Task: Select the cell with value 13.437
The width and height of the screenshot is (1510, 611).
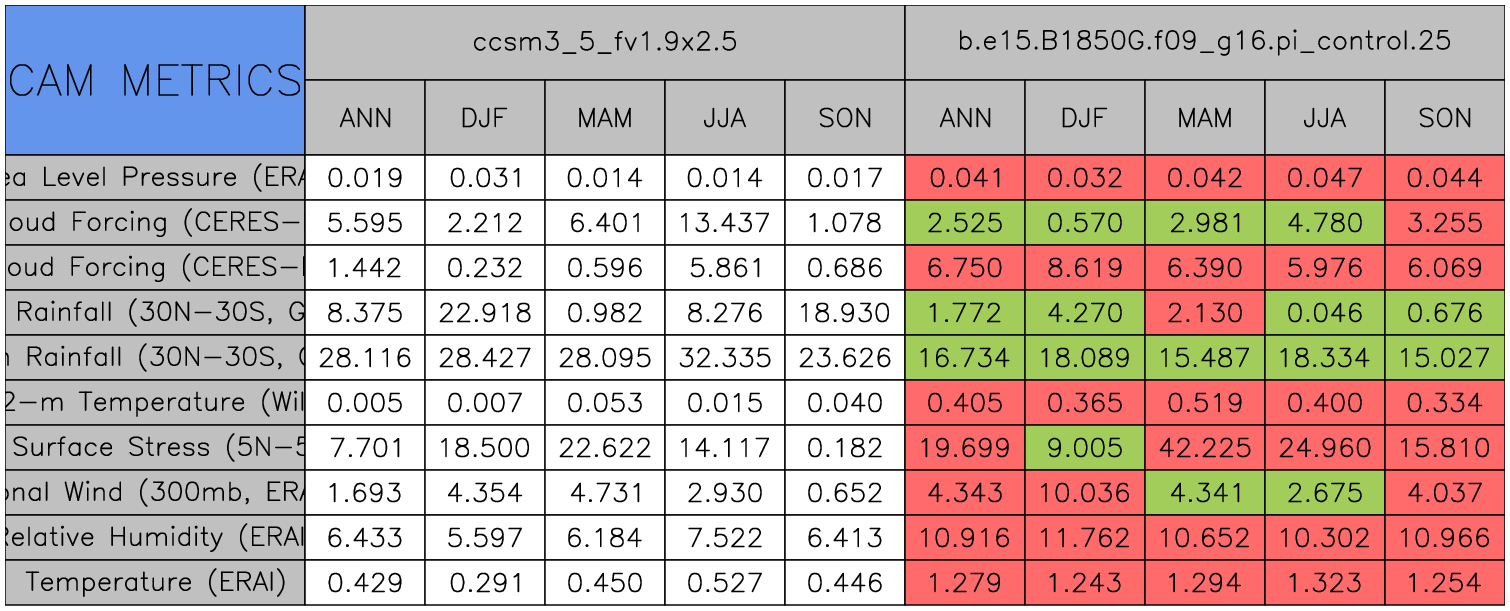Action: [725, 222]
